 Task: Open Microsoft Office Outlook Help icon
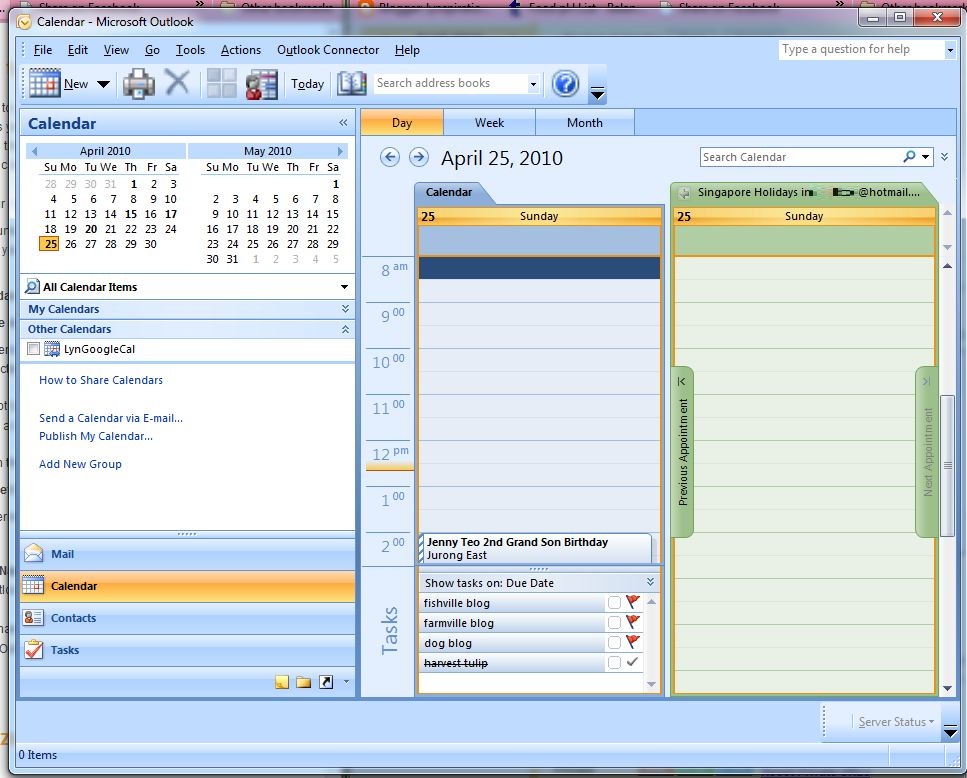click(x=565, y=83)
